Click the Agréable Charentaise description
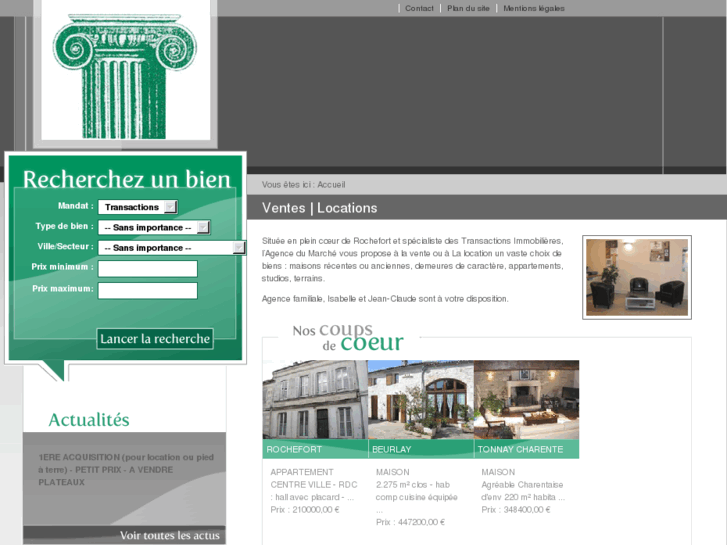 523,491
